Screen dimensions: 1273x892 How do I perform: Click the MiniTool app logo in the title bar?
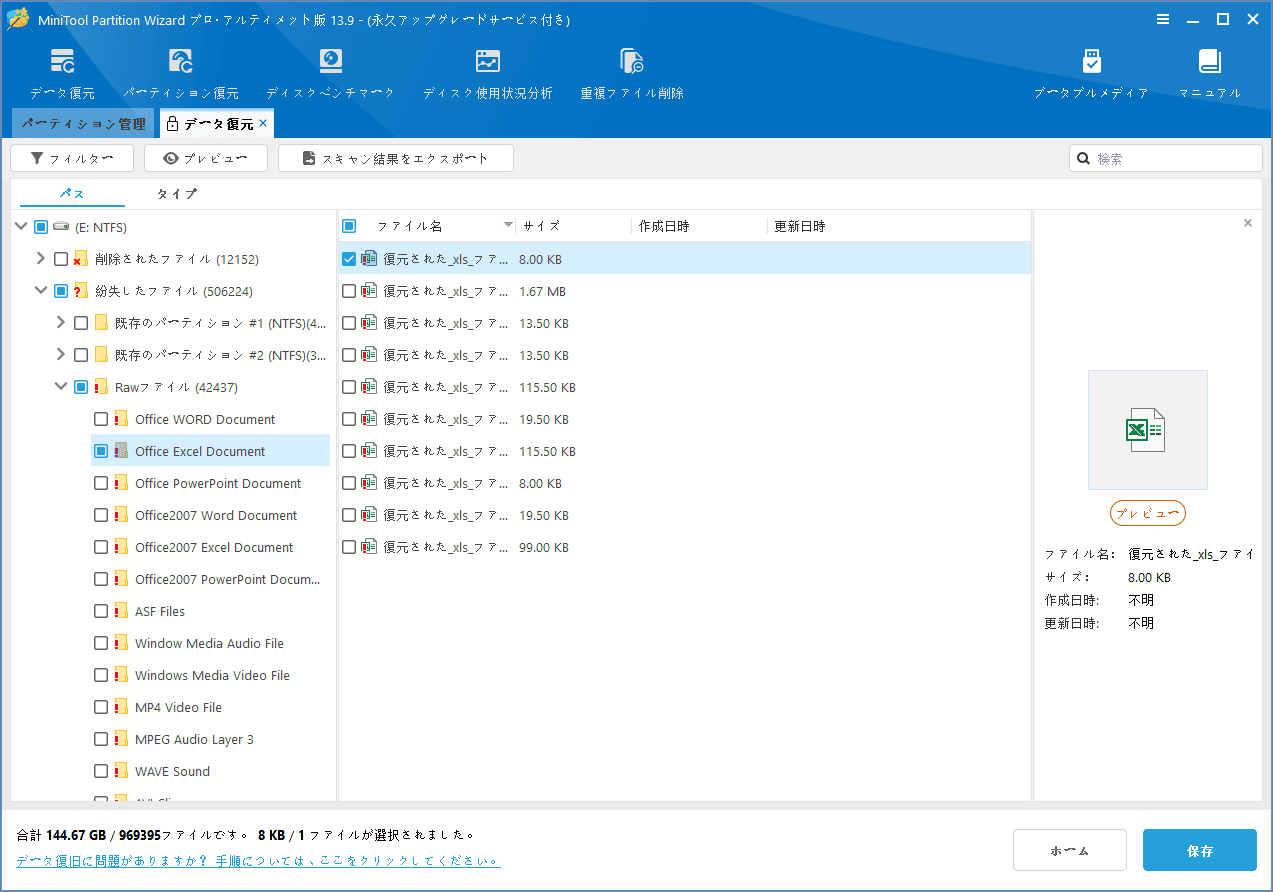[x=18, y=19]
